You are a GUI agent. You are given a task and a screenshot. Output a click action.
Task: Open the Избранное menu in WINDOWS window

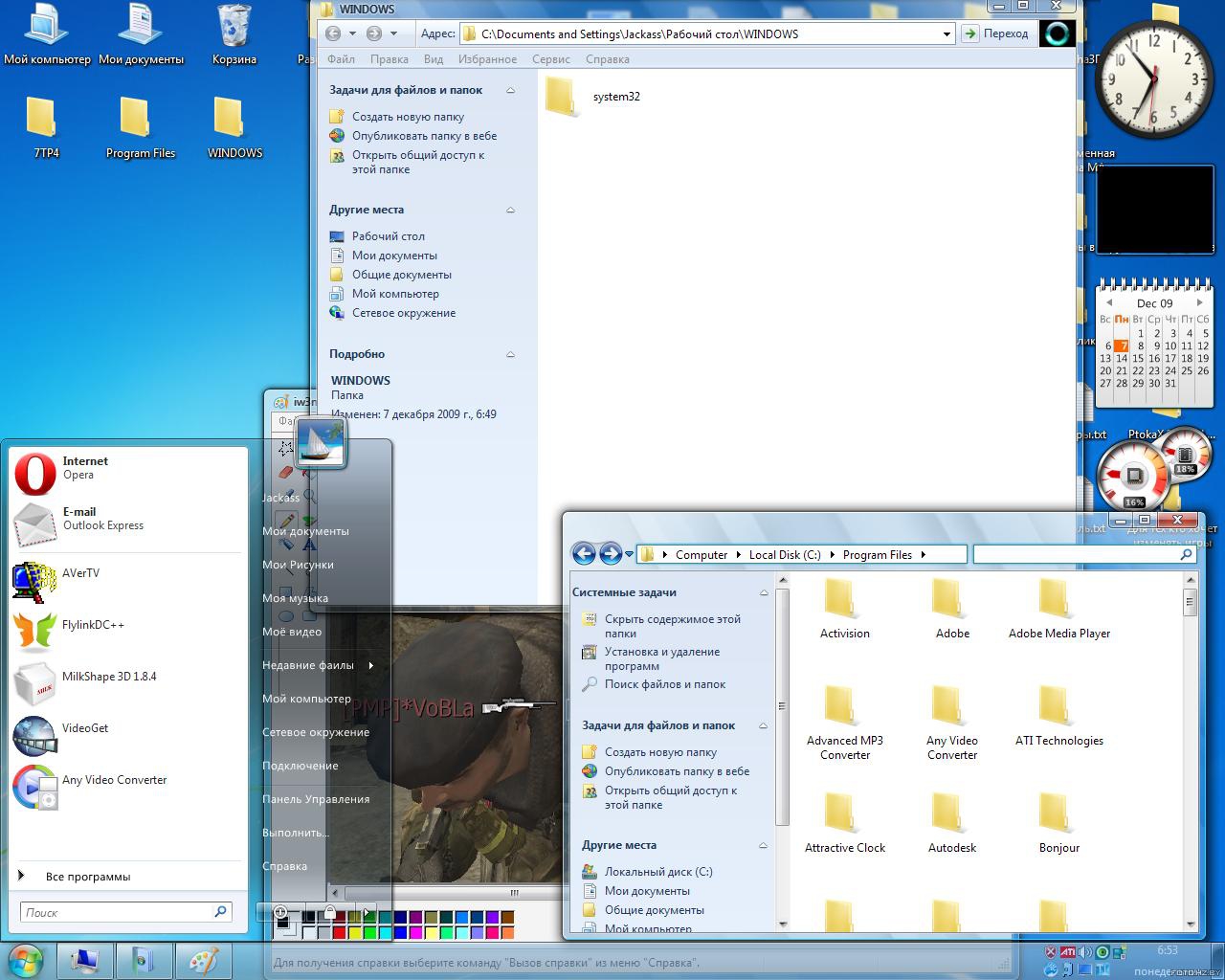[x=486, y=59]
